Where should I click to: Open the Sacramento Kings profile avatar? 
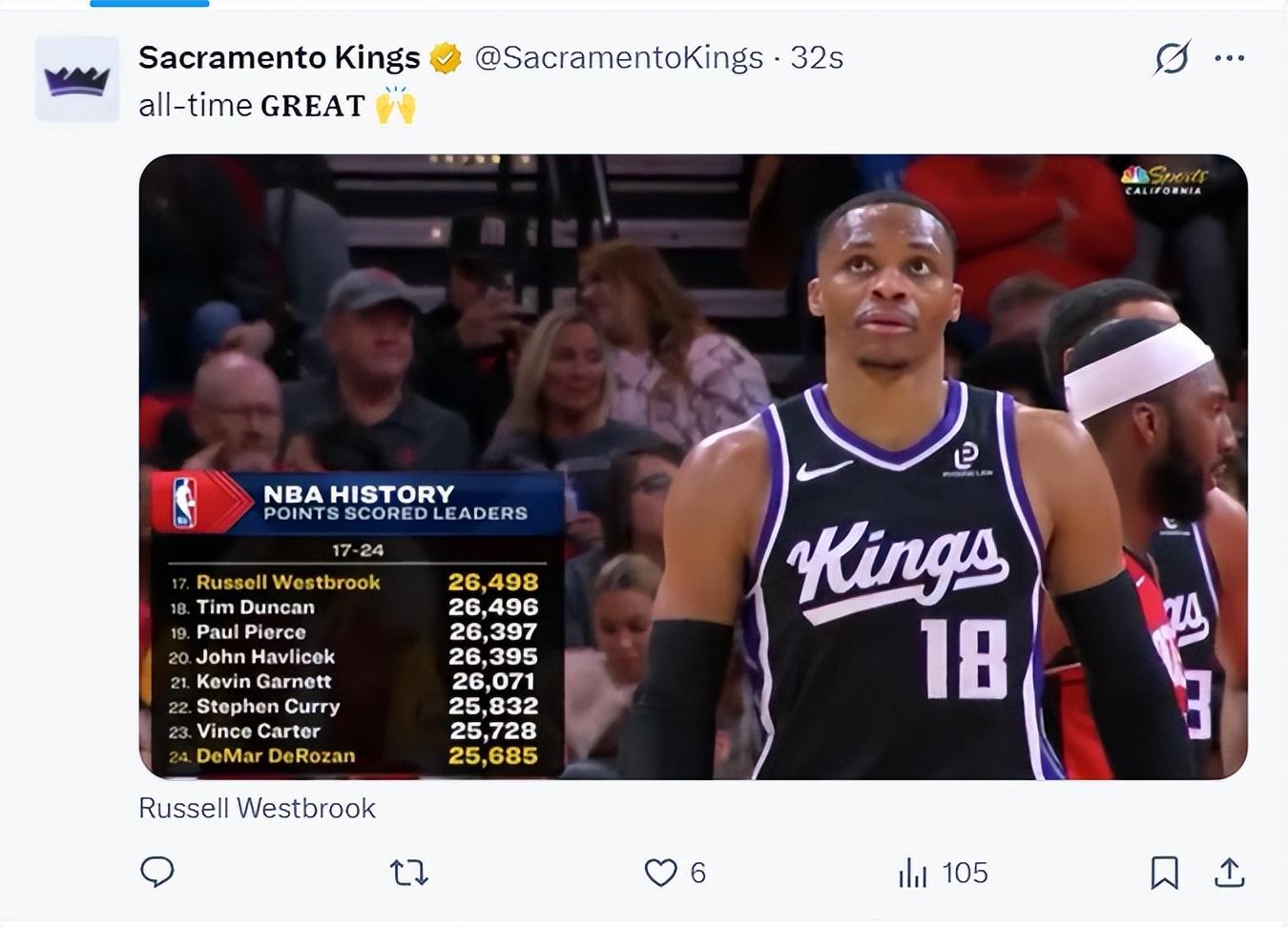click(x=77, y=79)
